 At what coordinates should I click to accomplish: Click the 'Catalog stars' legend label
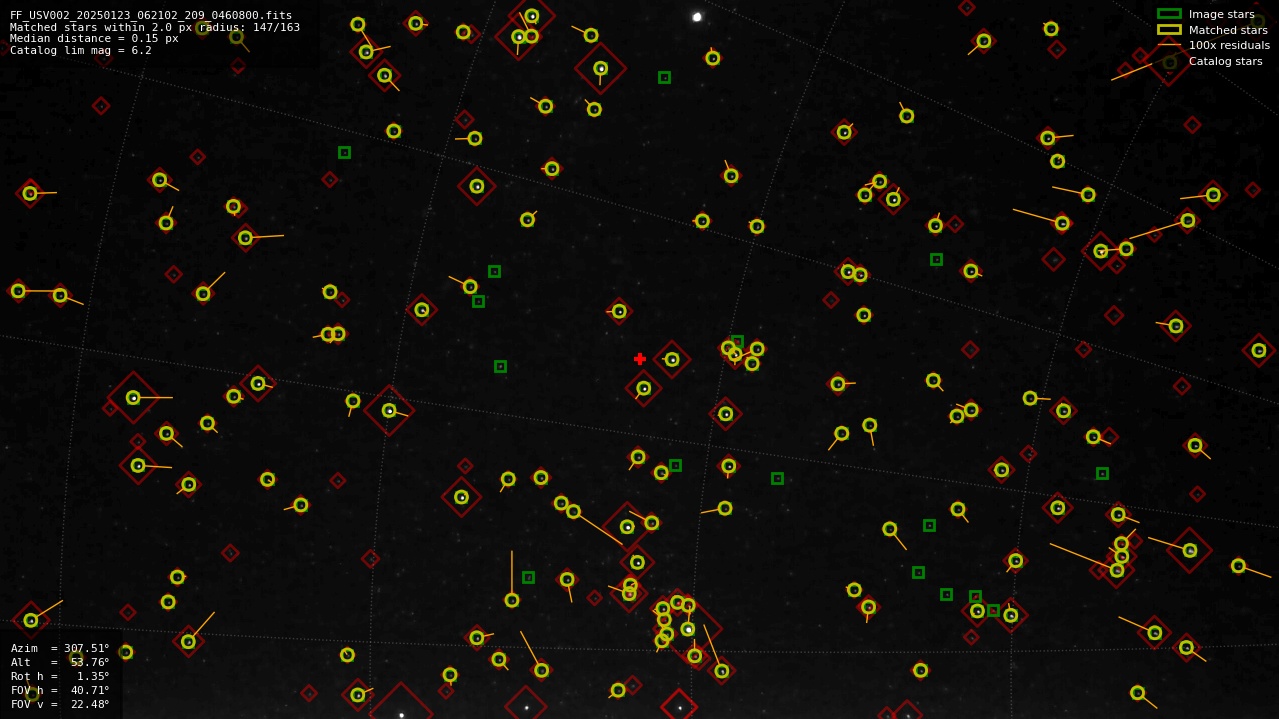click(x=1225, y=61)
